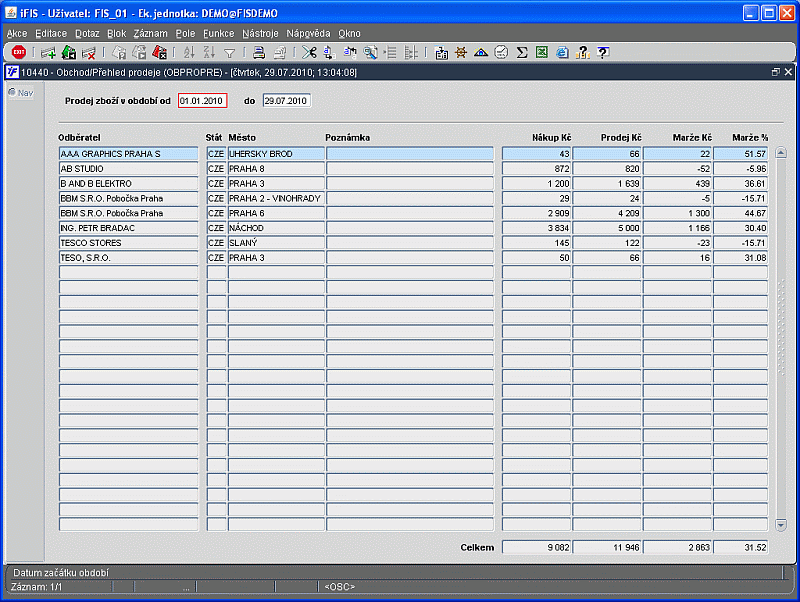The height and width of the screenshot is (602, 800).
Task: Click the round clock chart icon
Action: (x=502, y=52)
